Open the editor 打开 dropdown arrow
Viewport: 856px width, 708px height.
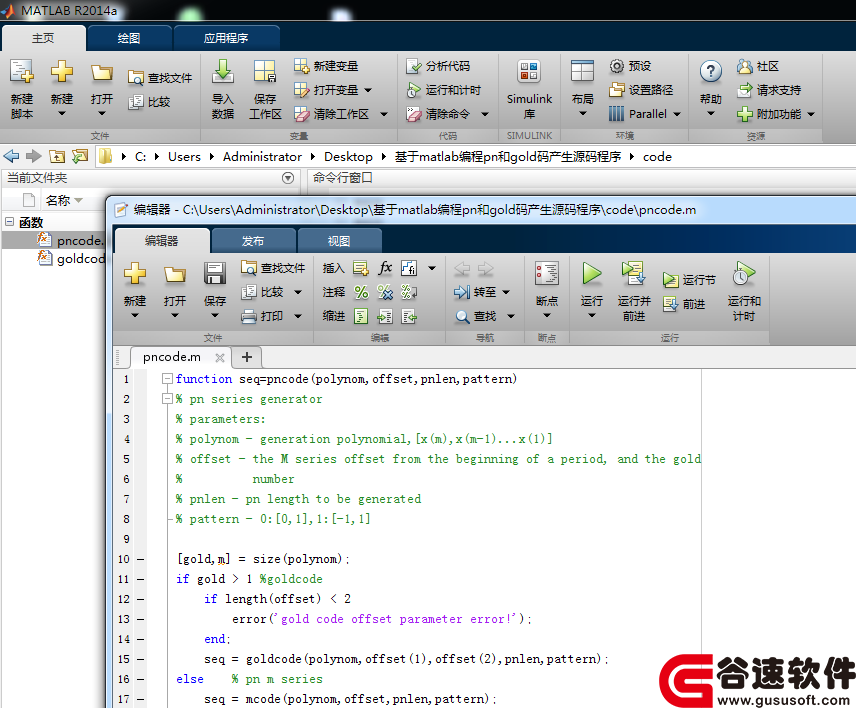[175, 316]
